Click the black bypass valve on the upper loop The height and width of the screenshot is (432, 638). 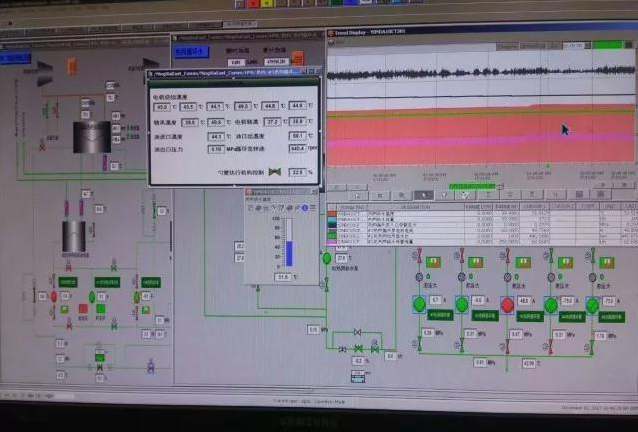pyautogui.click(x=357, y=332)
